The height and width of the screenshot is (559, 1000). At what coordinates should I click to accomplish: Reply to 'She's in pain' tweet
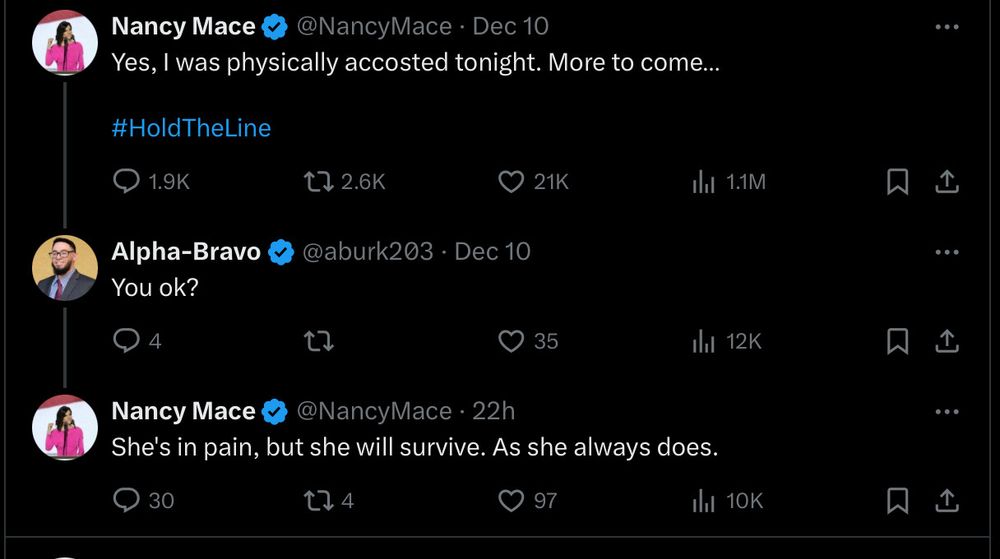(126, 500)
